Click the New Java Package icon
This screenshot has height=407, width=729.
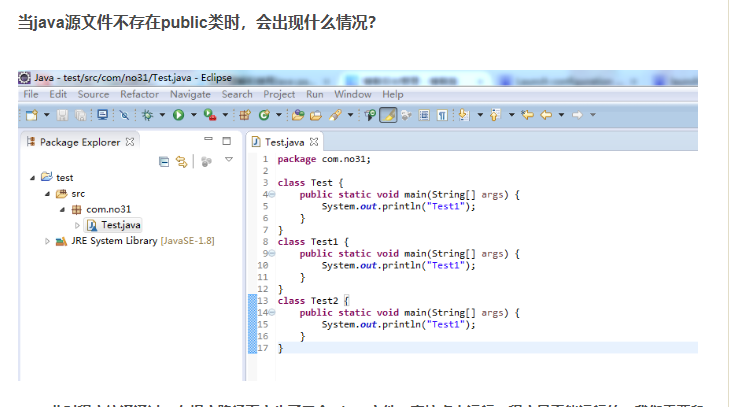(245, 115)
